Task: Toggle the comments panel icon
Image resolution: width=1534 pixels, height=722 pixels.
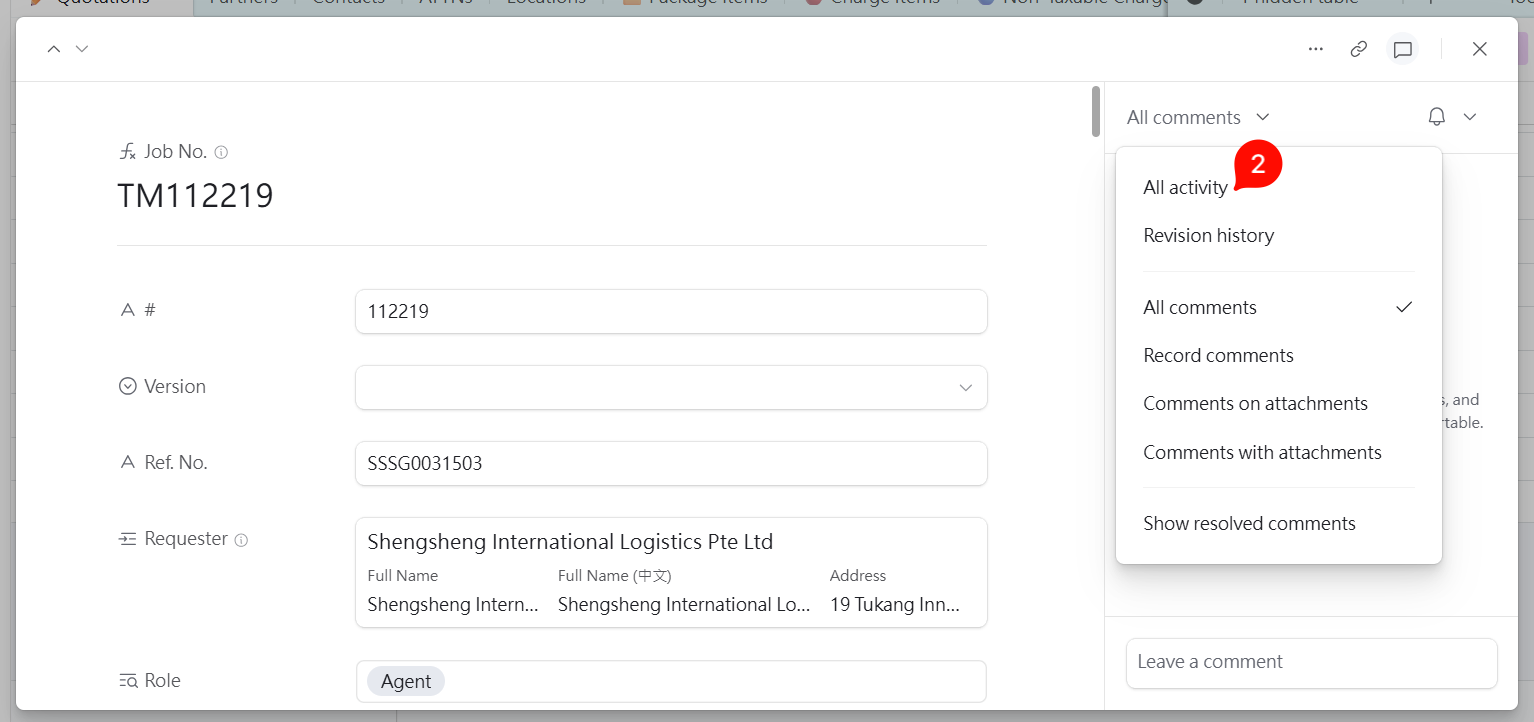Action: tap(1403, 49)
